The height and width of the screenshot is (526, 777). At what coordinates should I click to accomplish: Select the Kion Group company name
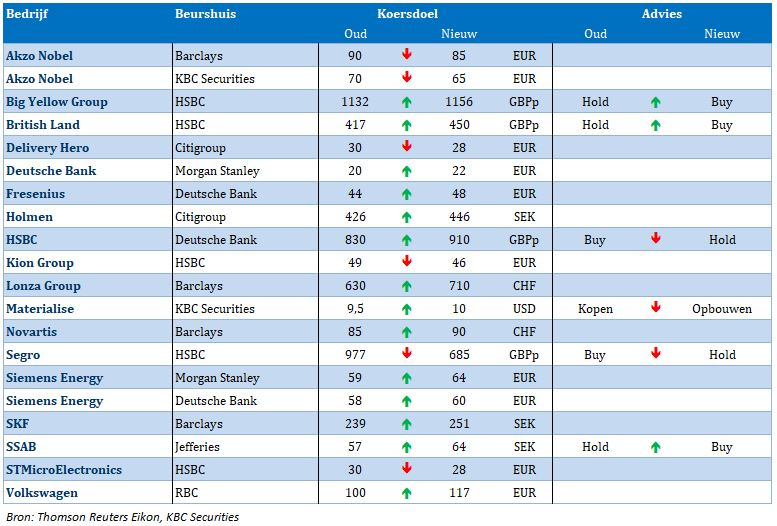(x=40, y=263)
